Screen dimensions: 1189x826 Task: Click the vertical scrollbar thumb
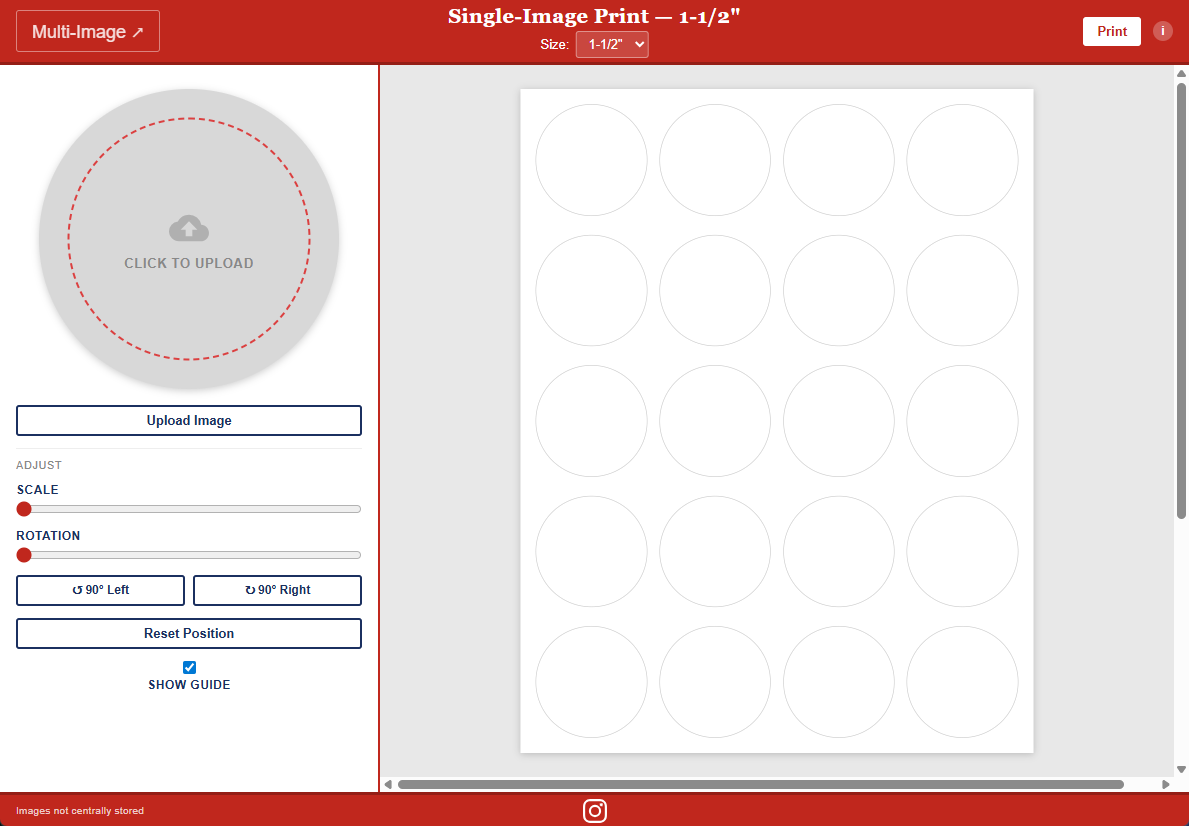(x=1181, y=300)
